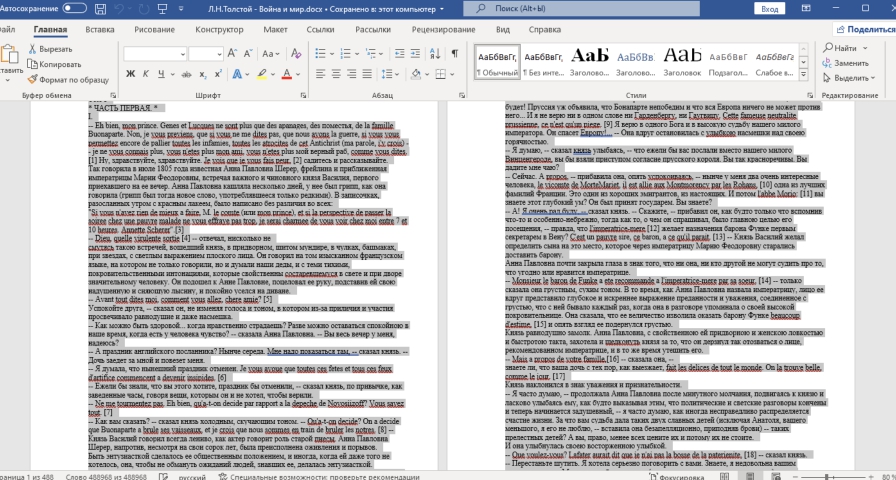The height and width of the screenshot is (480, 896).
Task: Open the Вставка ribbon tab
Action: coord(99,30)
